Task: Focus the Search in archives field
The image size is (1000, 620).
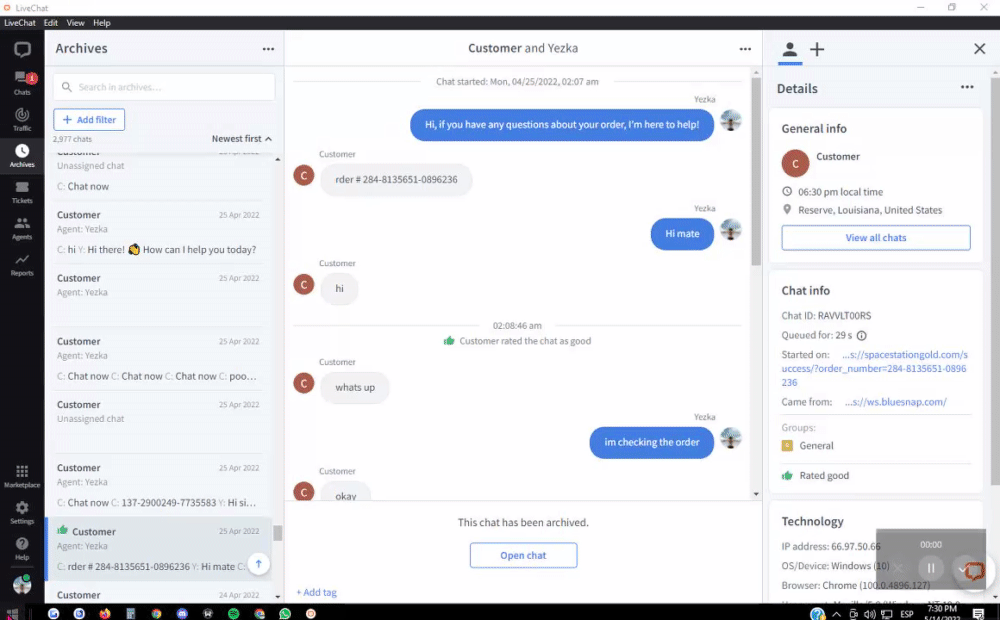Action: coord(164,87)
